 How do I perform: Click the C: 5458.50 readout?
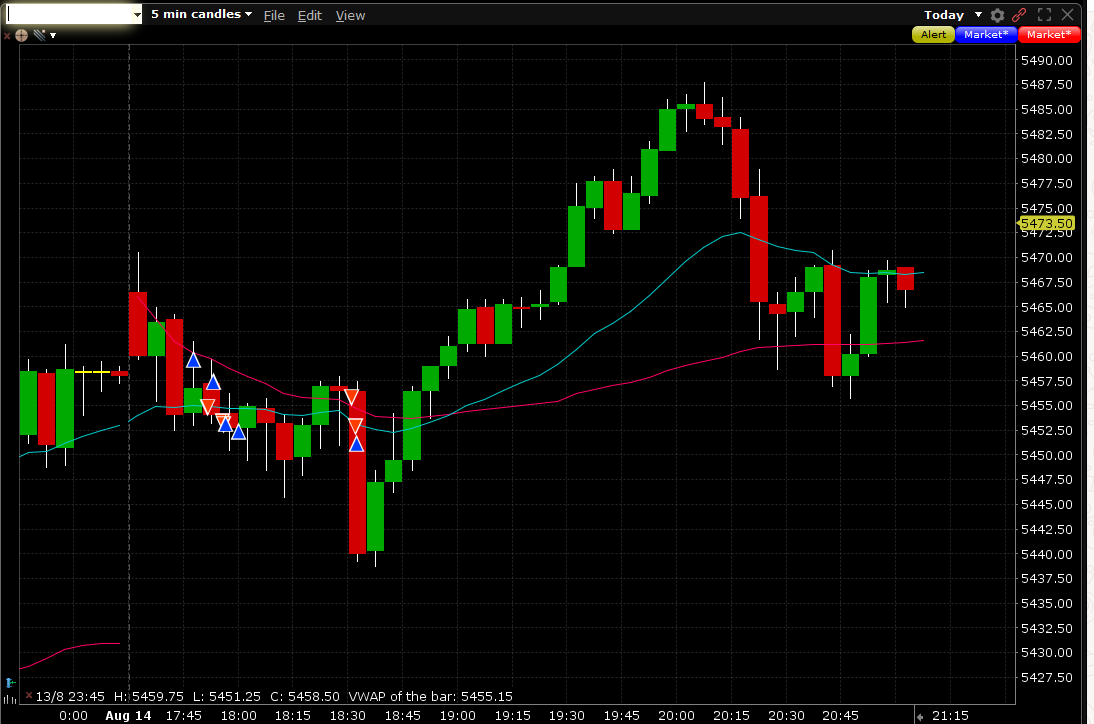coord(305,696)
